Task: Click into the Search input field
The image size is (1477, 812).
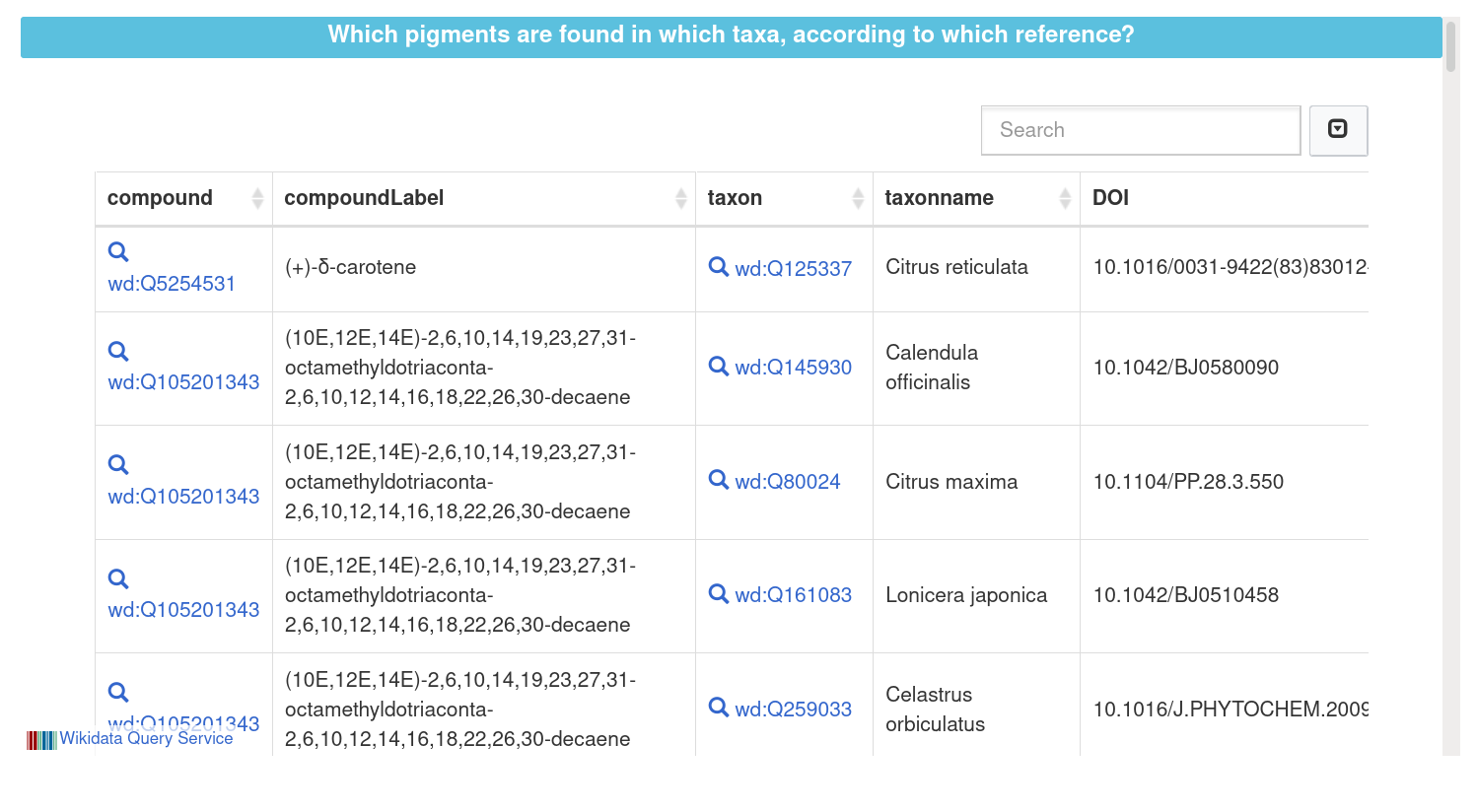Action: point(1140,130)
